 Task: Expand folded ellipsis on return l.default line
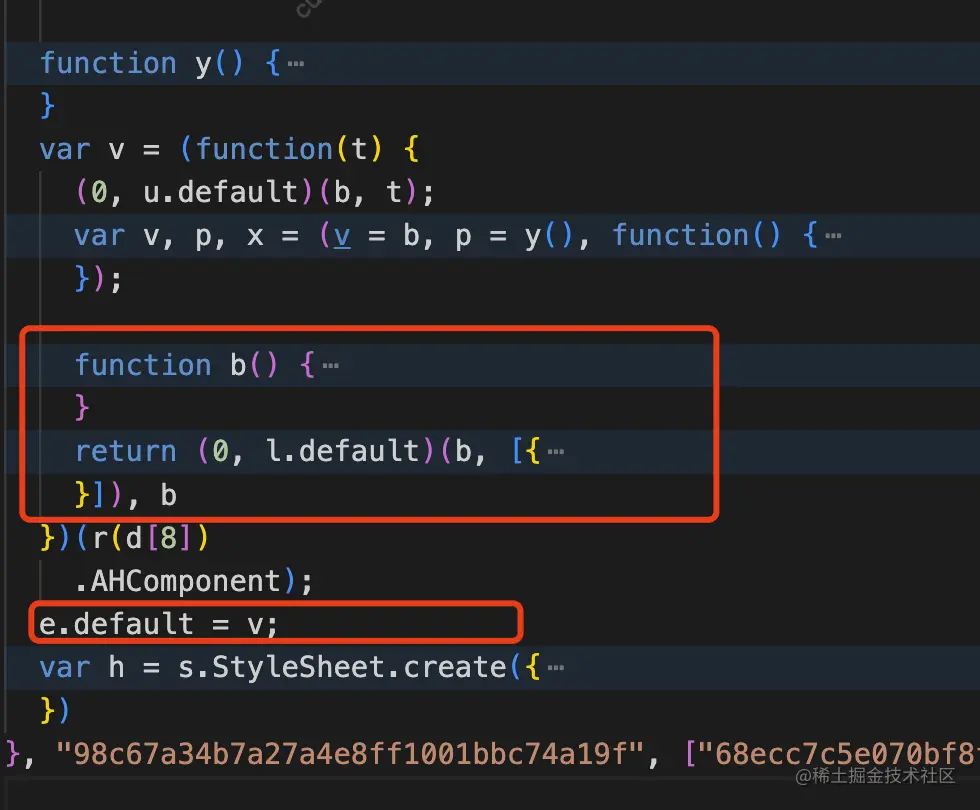point(556,451)
